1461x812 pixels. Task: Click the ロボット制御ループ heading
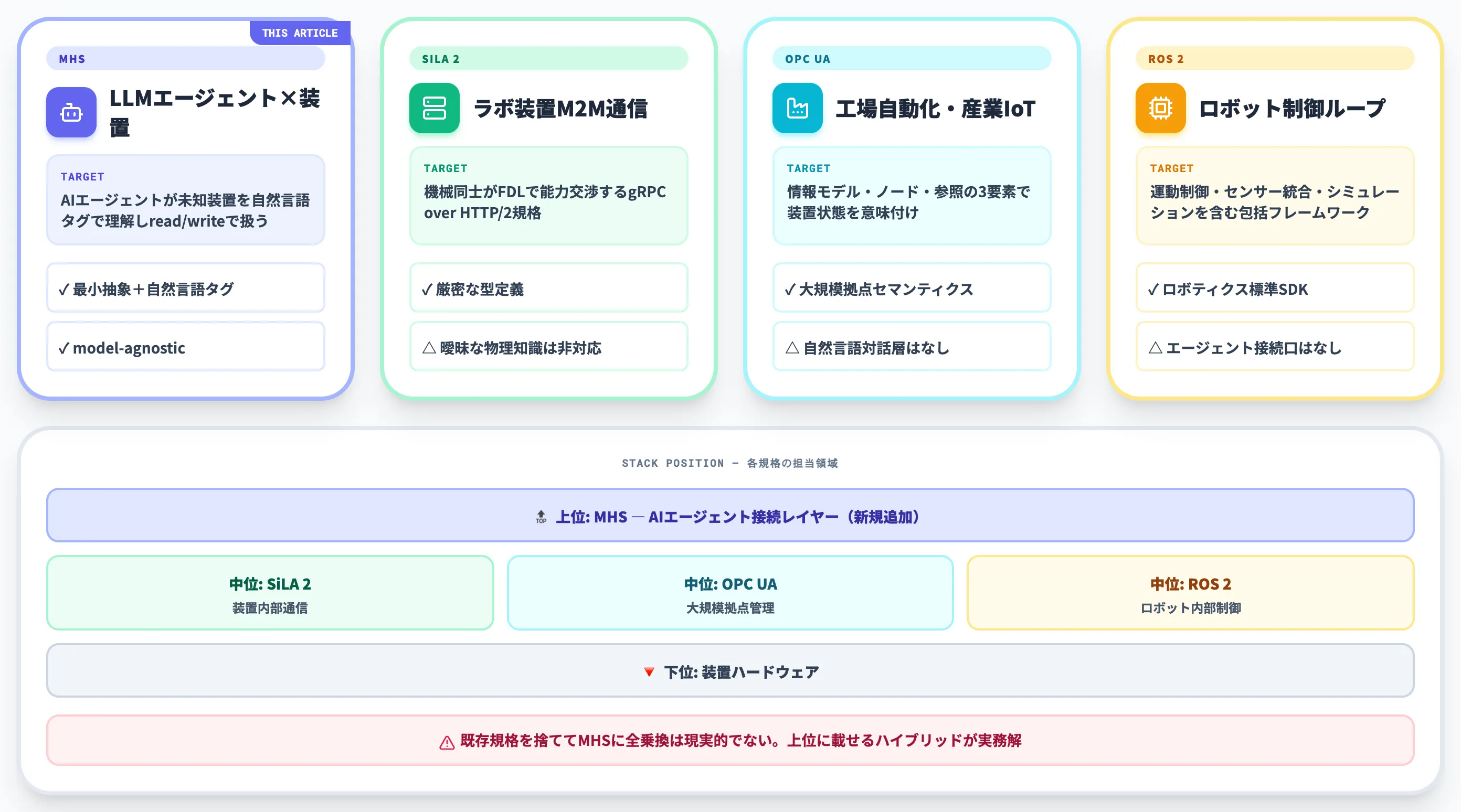[1291, 108]
